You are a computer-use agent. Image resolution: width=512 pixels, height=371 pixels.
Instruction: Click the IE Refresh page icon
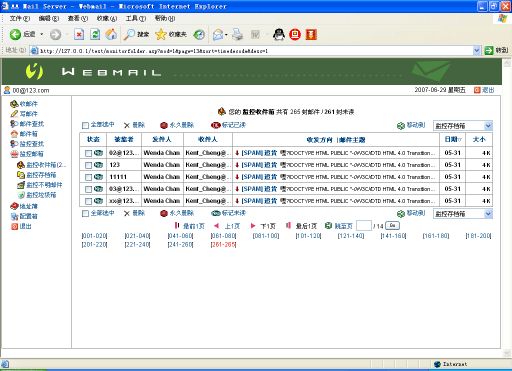point(95,34)
